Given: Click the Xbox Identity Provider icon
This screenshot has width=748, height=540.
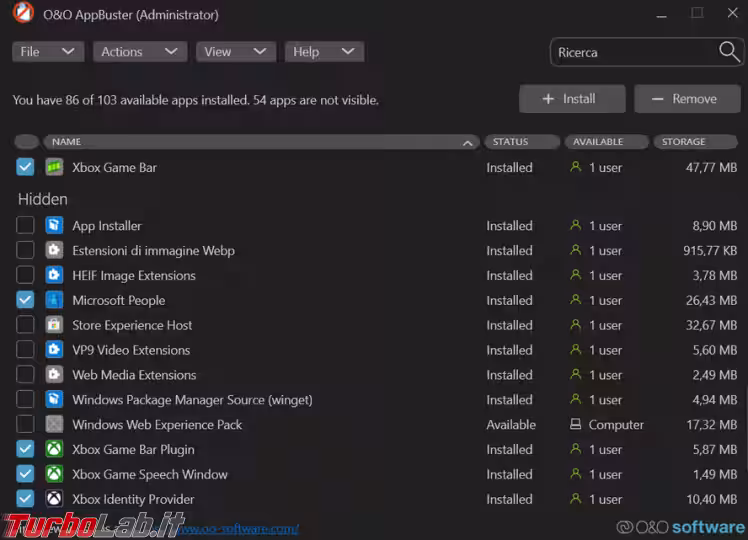Looking at the screenshot, I should pos(54,498).
